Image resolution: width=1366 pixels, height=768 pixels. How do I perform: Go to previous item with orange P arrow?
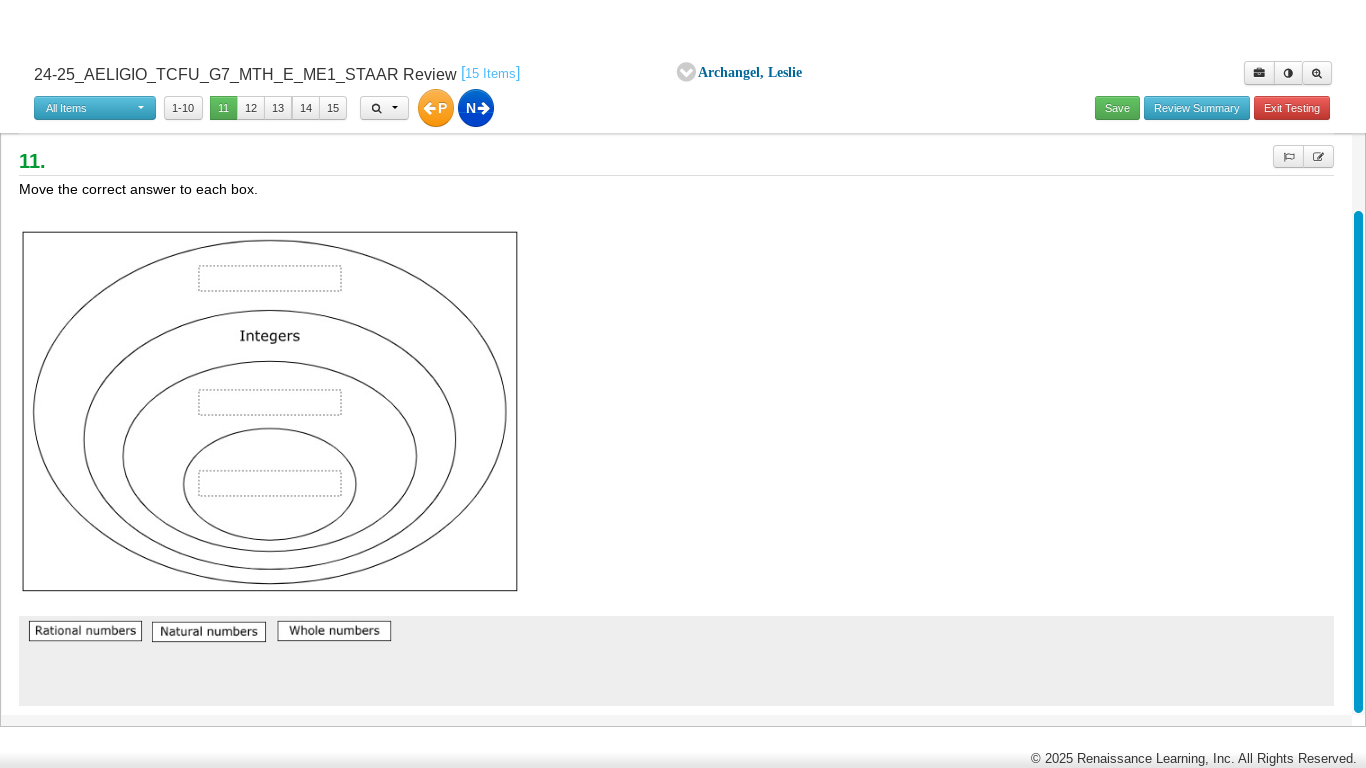436,108
